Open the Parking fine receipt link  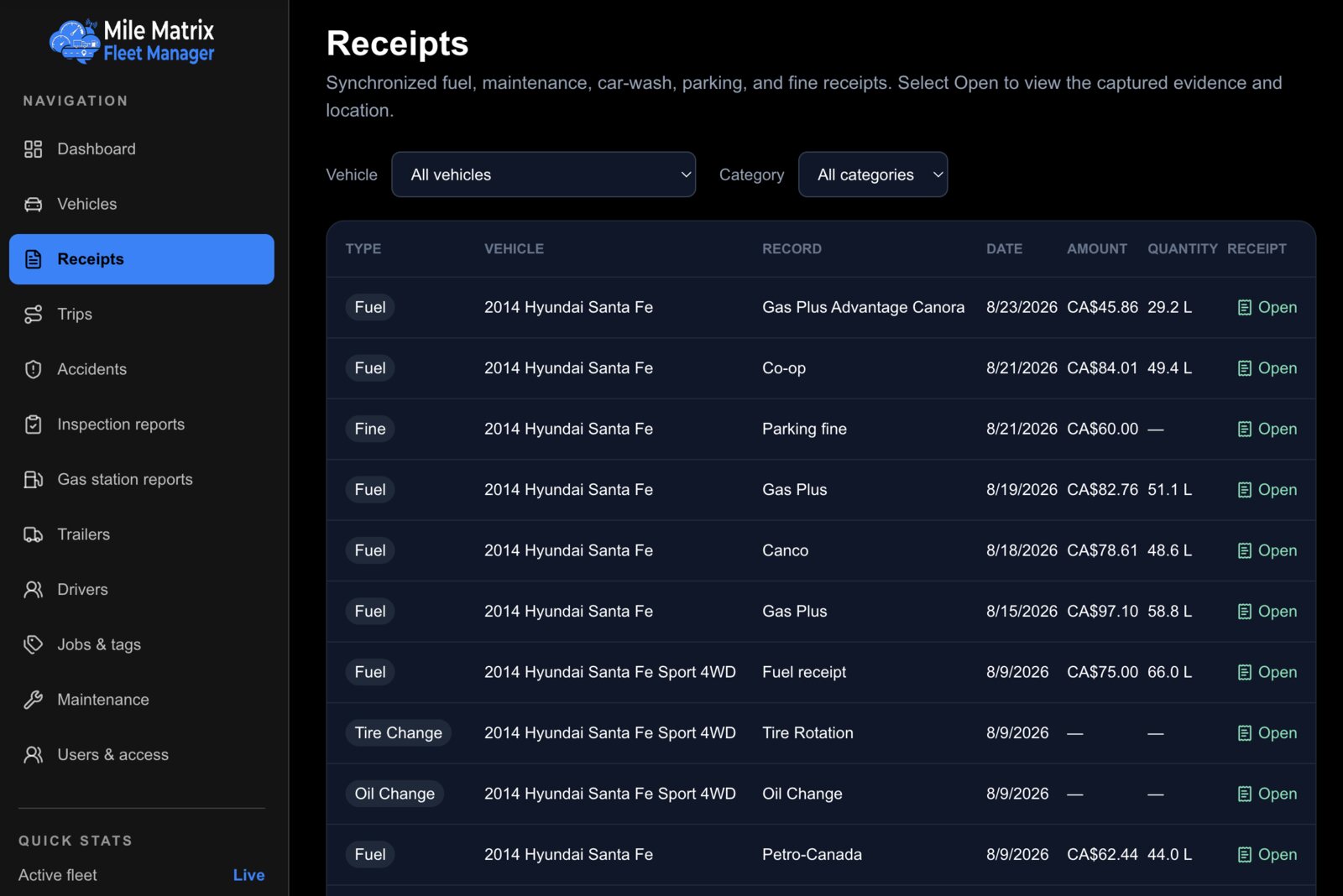point(1267,430)
